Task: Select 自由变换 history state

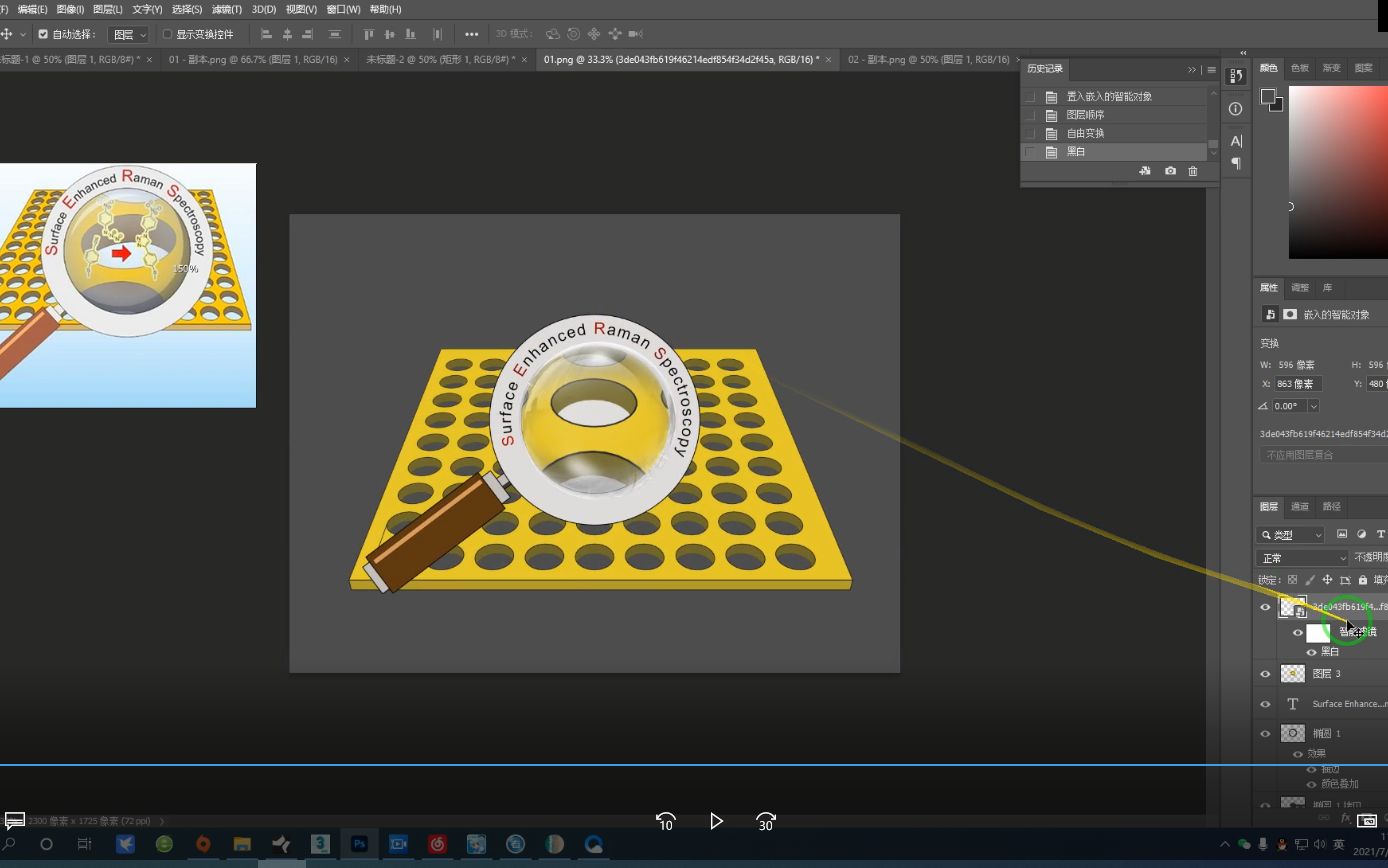Action: (x=1114, y=133)
